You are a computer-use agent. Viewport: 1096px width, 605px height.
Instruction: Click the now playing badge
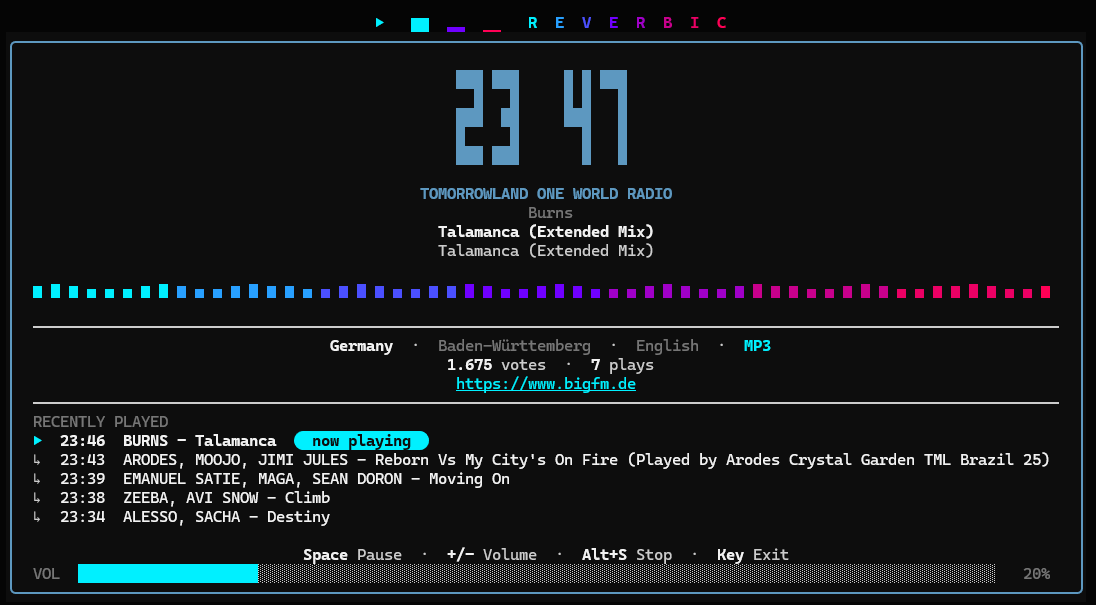[x=361, y=441]
